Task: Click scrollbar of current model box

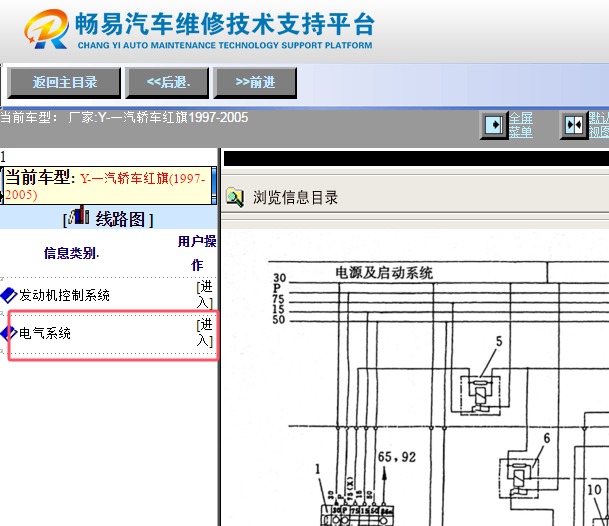Action: 214,185
